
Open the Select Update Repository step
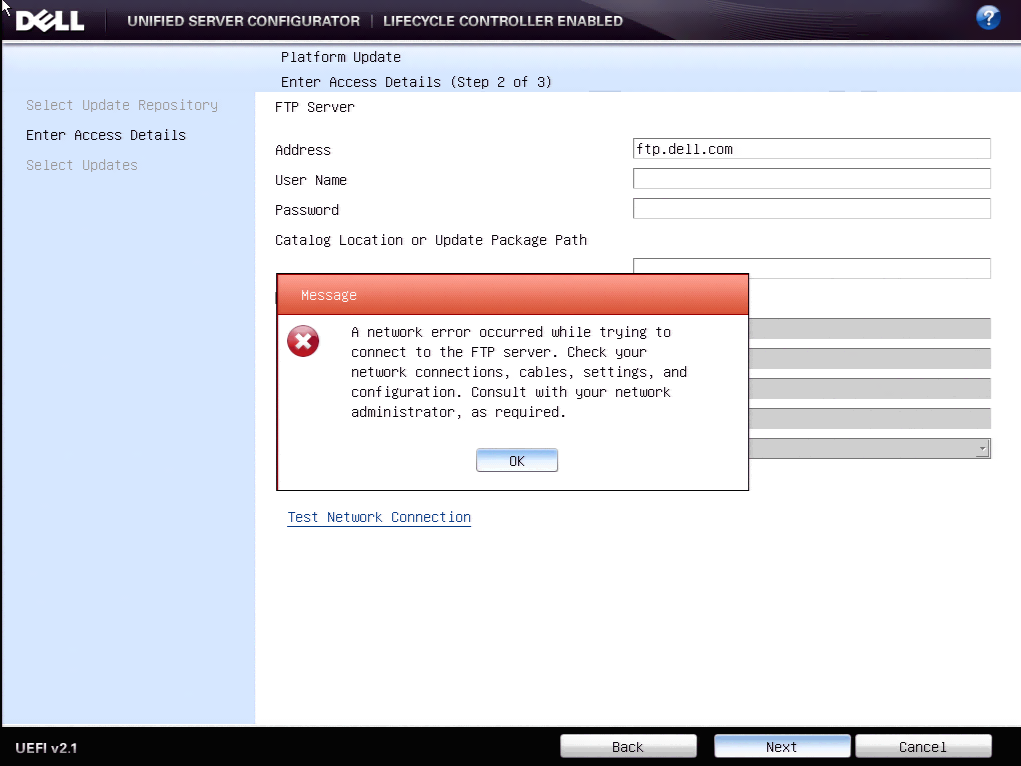[x=121, y=104]
